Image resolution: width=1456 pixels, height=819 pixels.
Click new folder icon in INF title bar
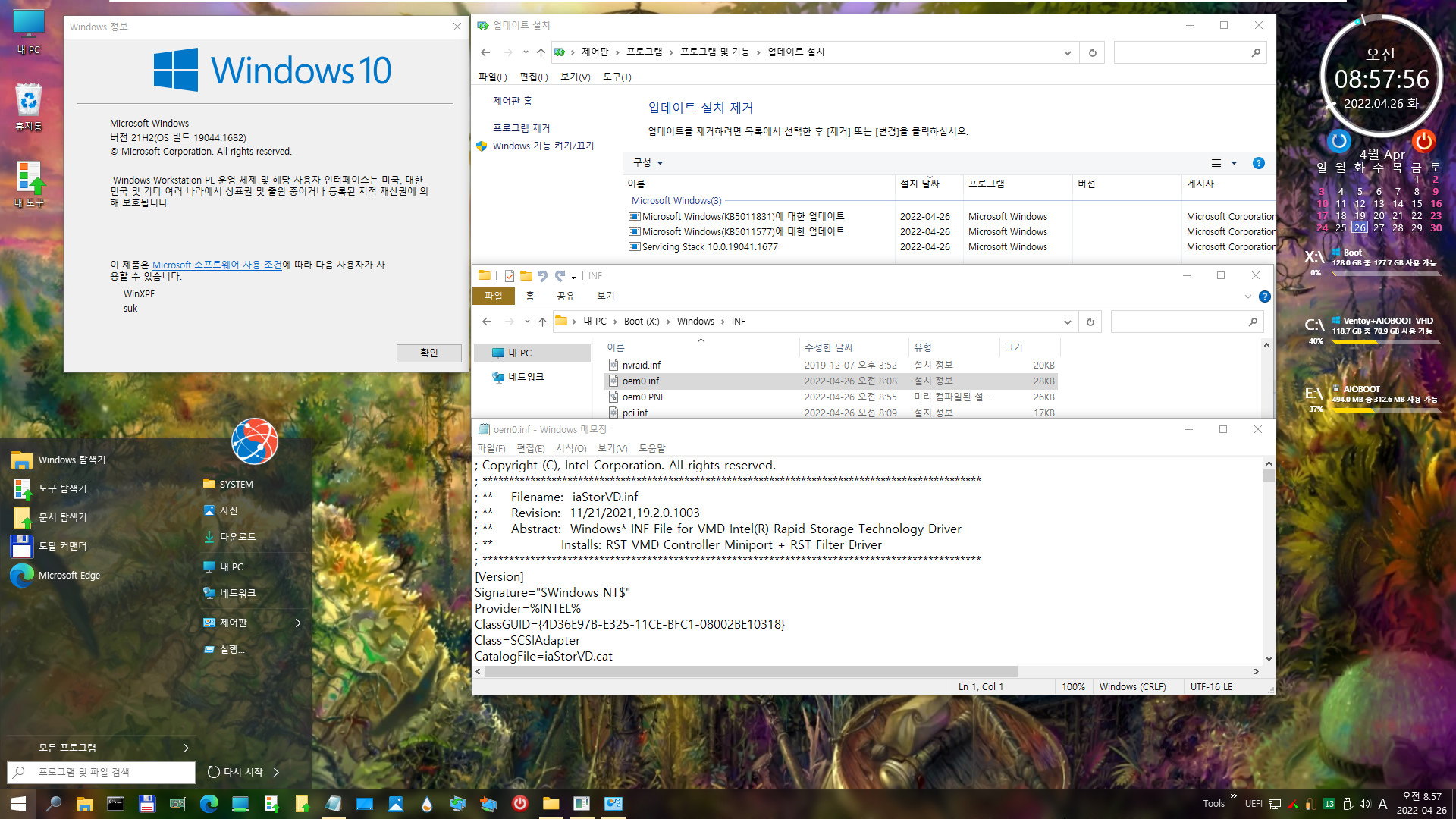tap(526, 276)
